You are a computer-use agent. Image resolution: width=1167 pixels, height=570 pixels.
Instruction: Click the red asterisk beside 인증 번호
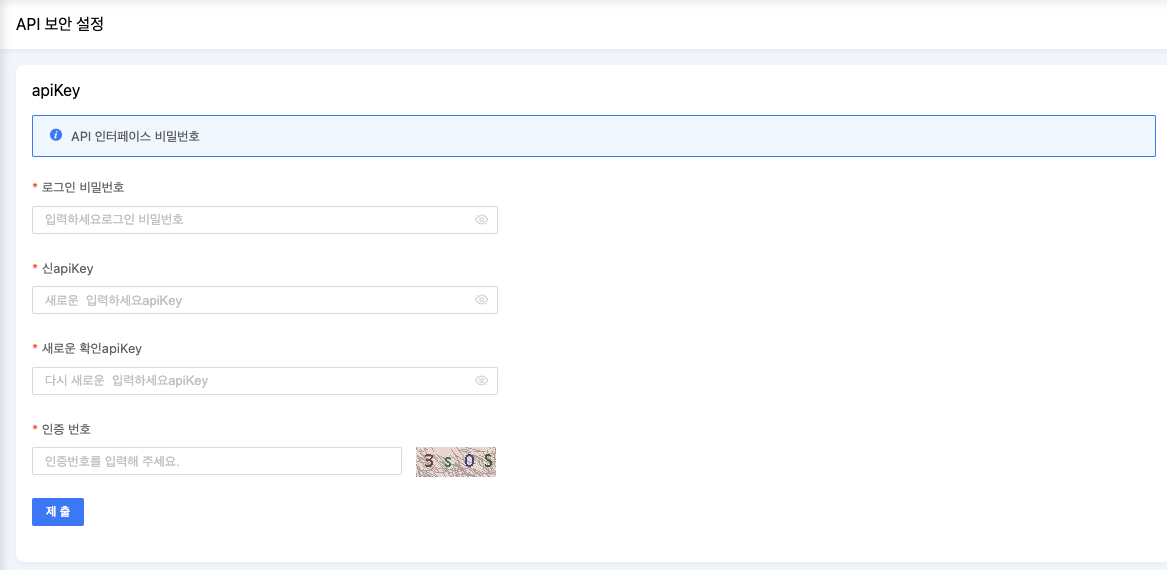[x=35, y=430]
